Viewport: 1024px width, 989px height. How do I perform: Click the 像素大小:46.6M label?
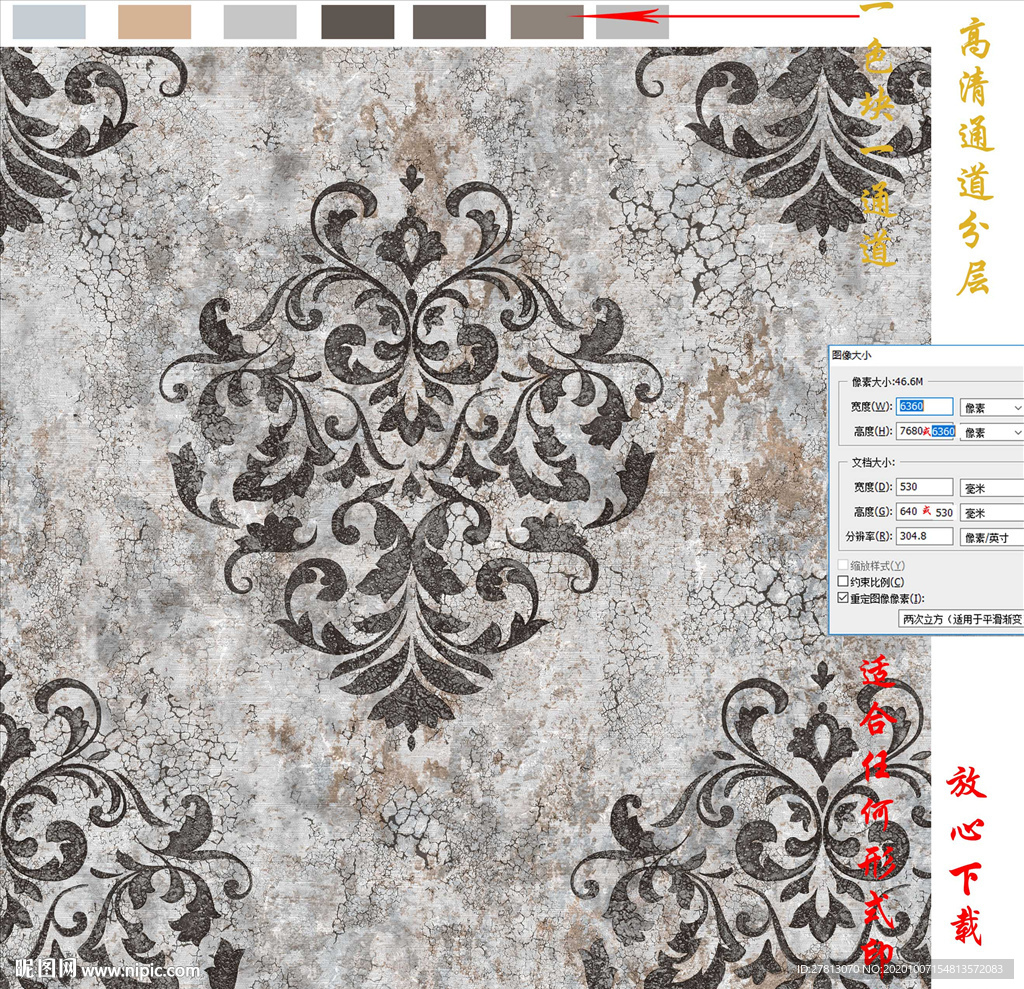click(887, 381)
